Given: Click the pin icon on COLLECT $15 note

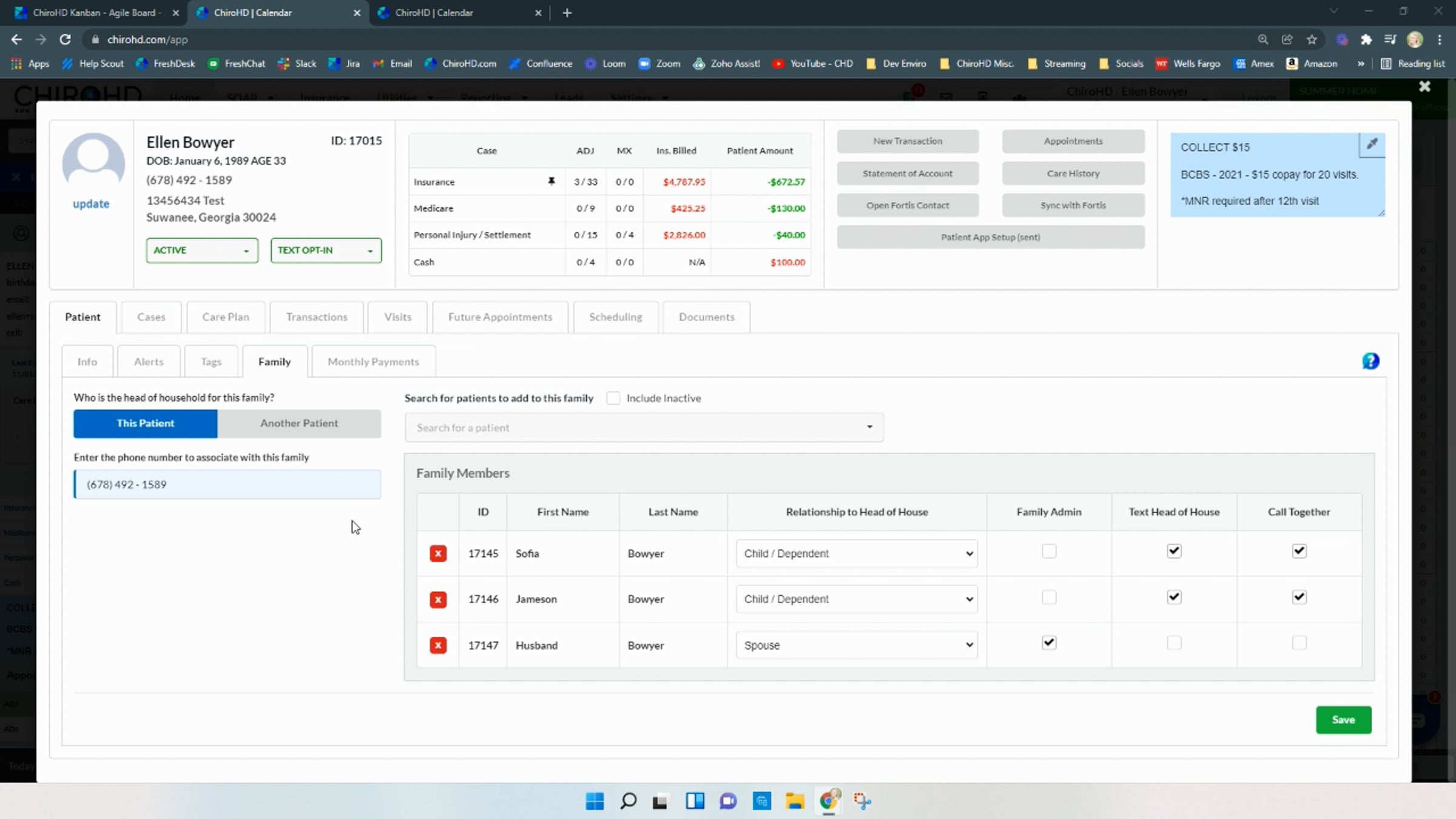Looking at the screenshot, I should click(1372, 144).
